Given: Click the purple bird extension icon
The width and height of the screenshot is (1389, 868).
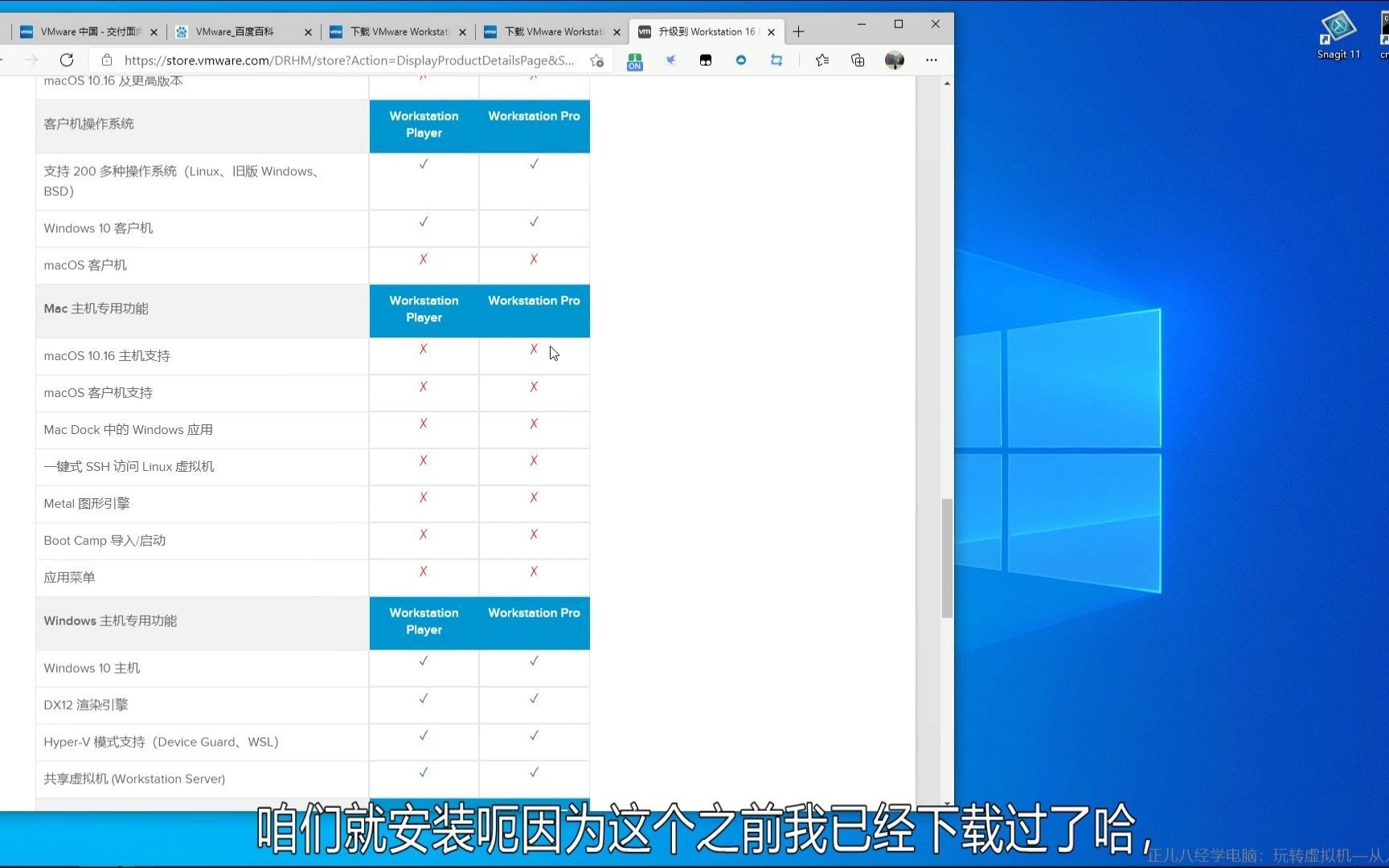Looking at the screenshot, I should click(x=670, y=60).
